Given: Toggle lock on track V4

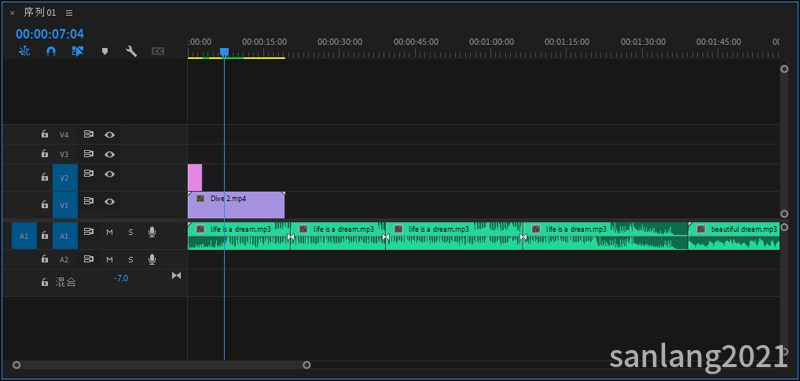Looking at the screenshot, I should tap(45, 134).
